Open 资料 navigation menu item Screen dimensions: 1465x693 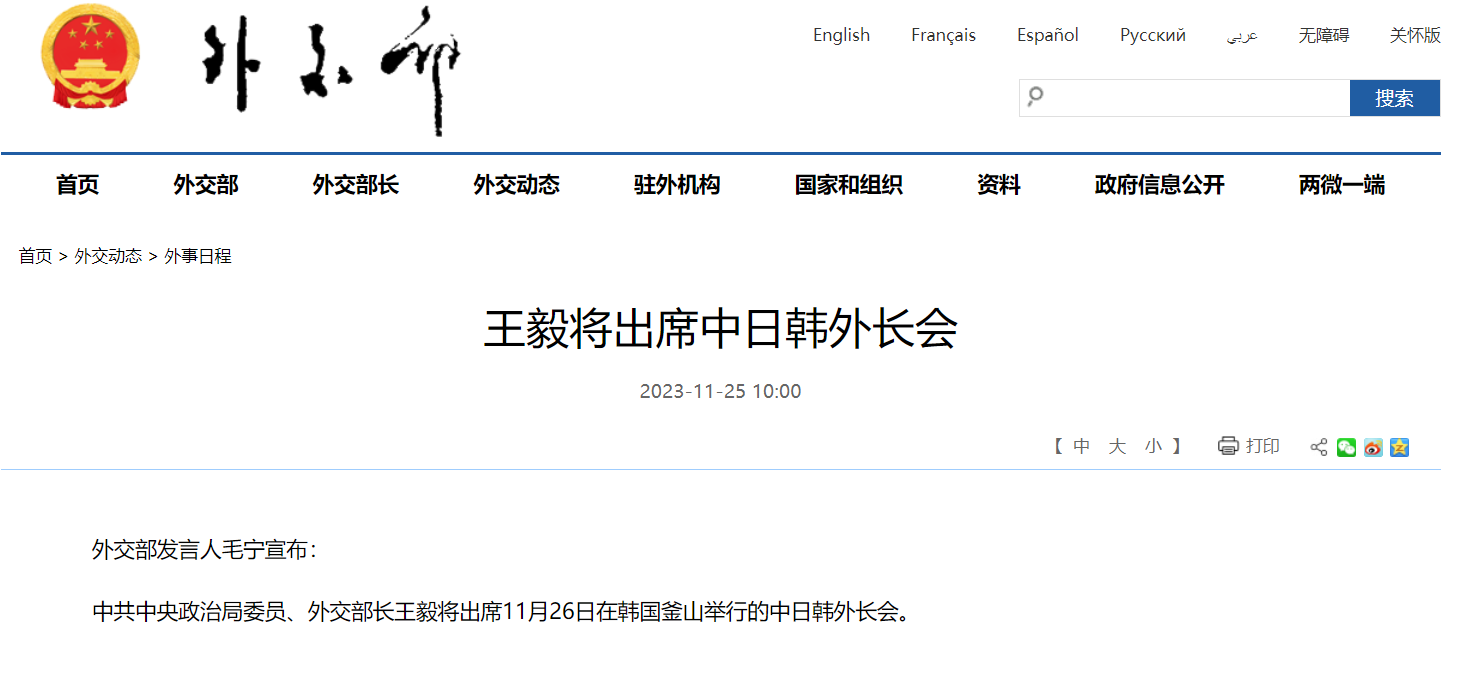point(999,185)
